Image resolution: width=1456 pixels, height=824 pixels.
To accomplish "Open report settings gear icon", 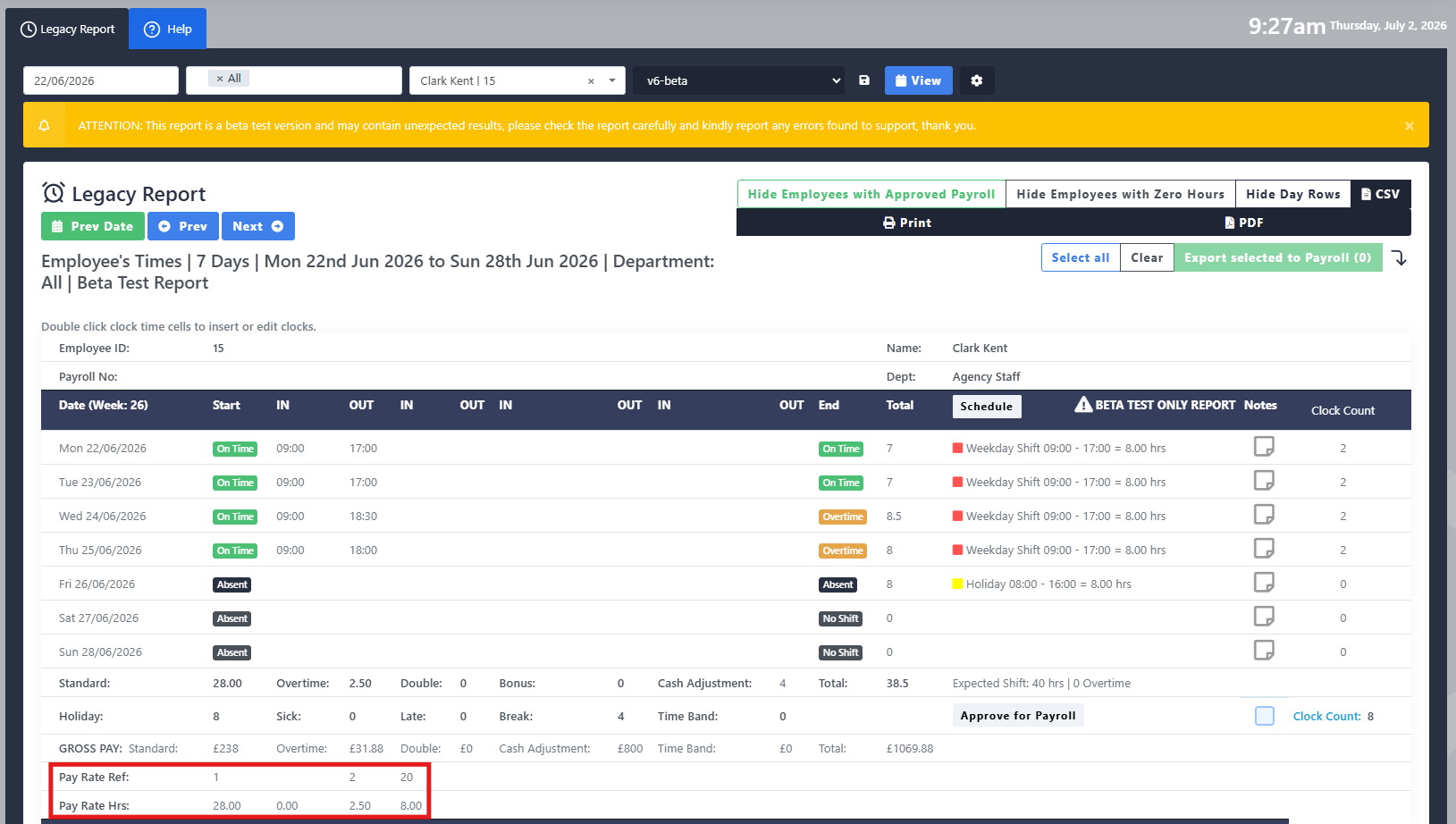I will pos(977,80).
